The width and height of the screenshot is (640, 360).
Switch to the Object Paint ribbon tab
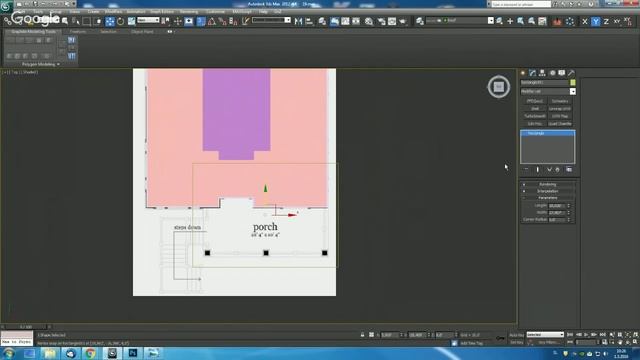tap(142, 31)
